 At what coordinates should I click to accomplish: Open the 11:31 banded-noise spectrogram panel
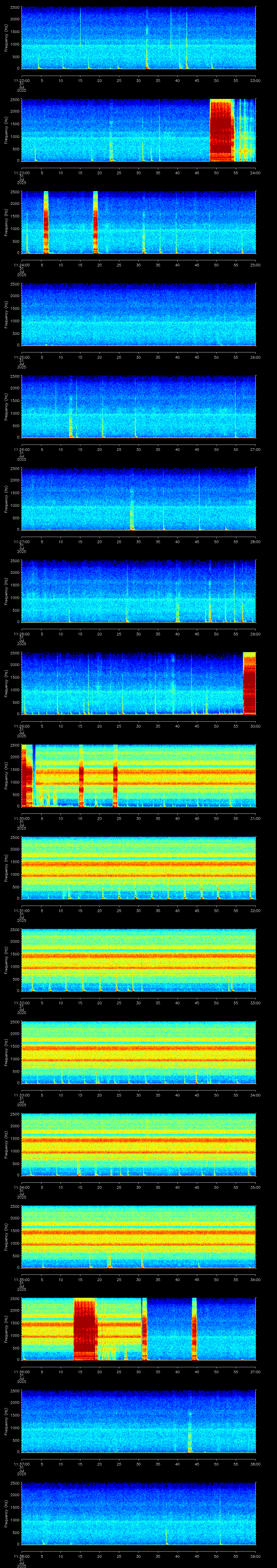coord(138,868)
